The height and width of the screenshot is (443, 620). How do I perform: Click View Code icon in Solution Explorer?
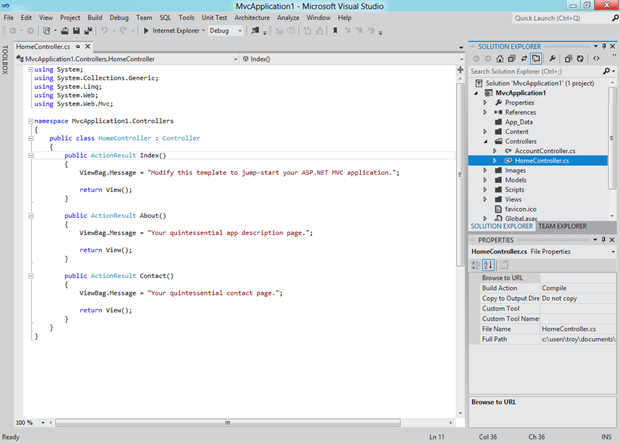point(596,59)
